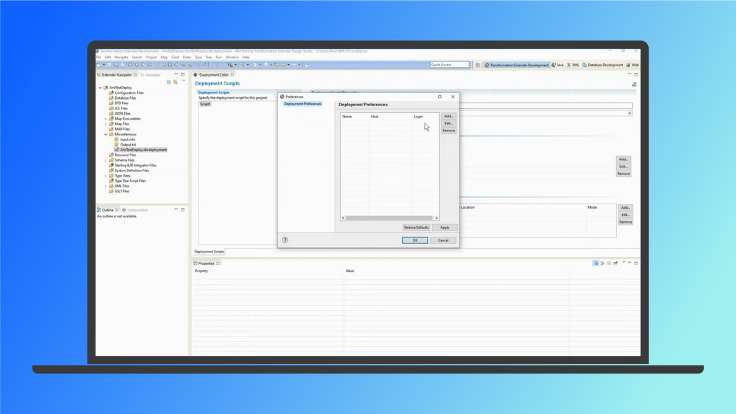Click the Login column header

click(x=426, y=116)
